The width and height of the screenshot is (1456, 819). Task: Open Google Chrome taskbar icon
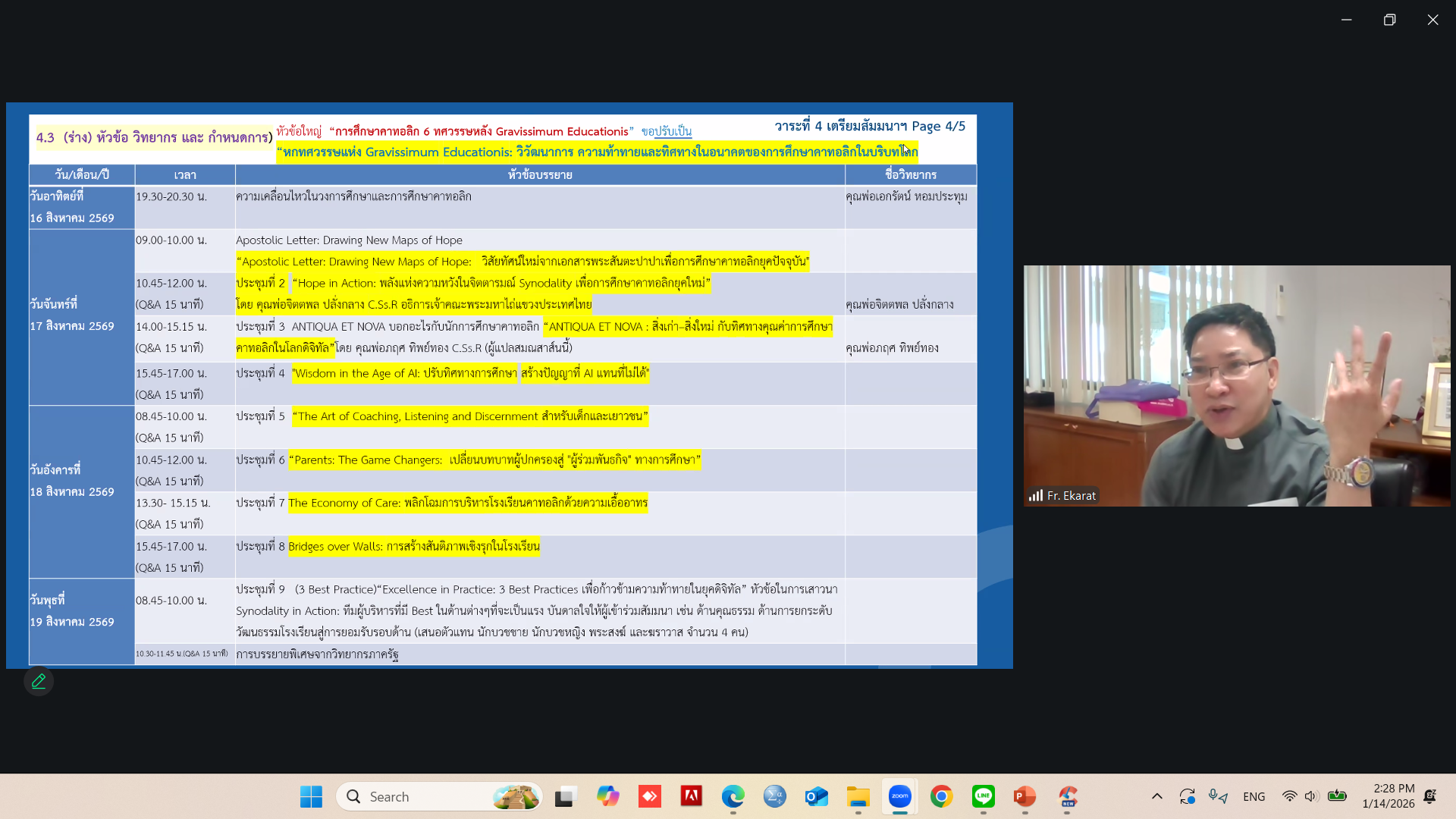tap(941, 796)
